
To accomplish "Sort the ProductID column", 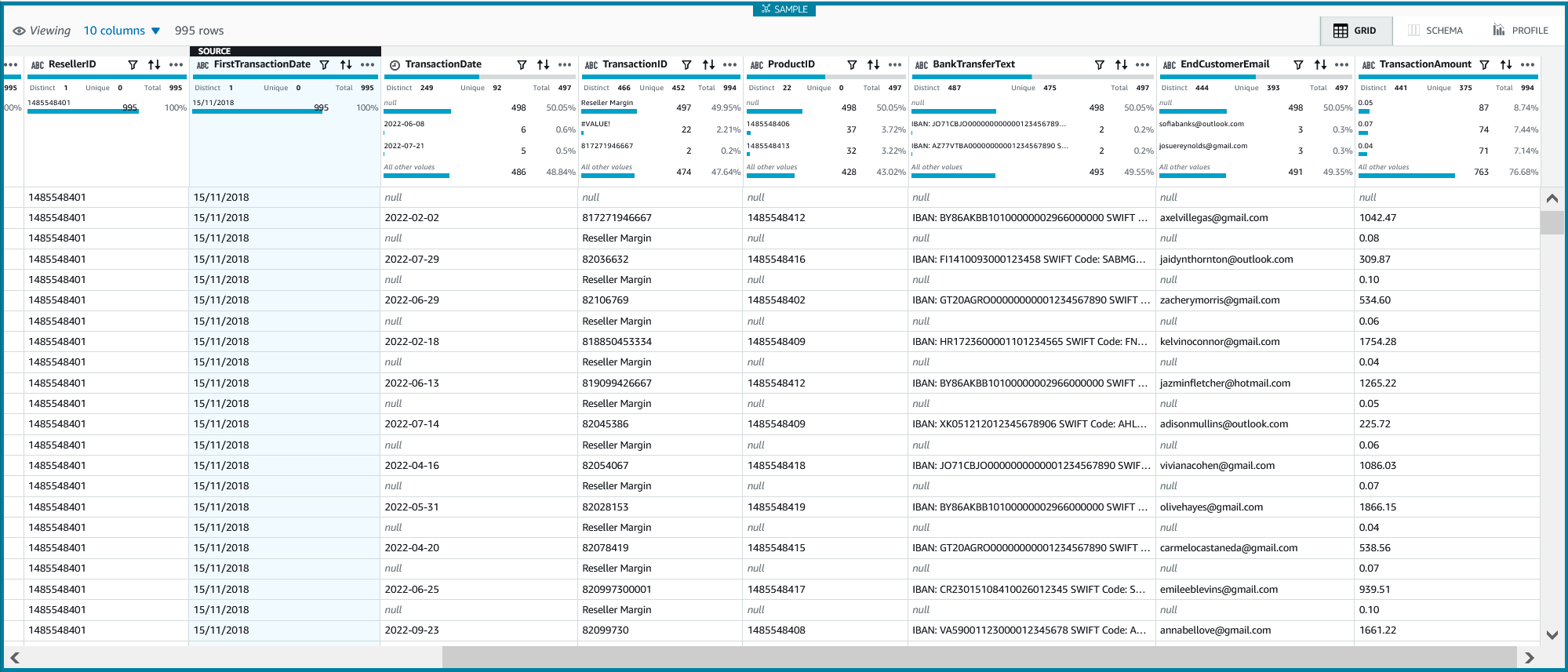I will point(873,65).
